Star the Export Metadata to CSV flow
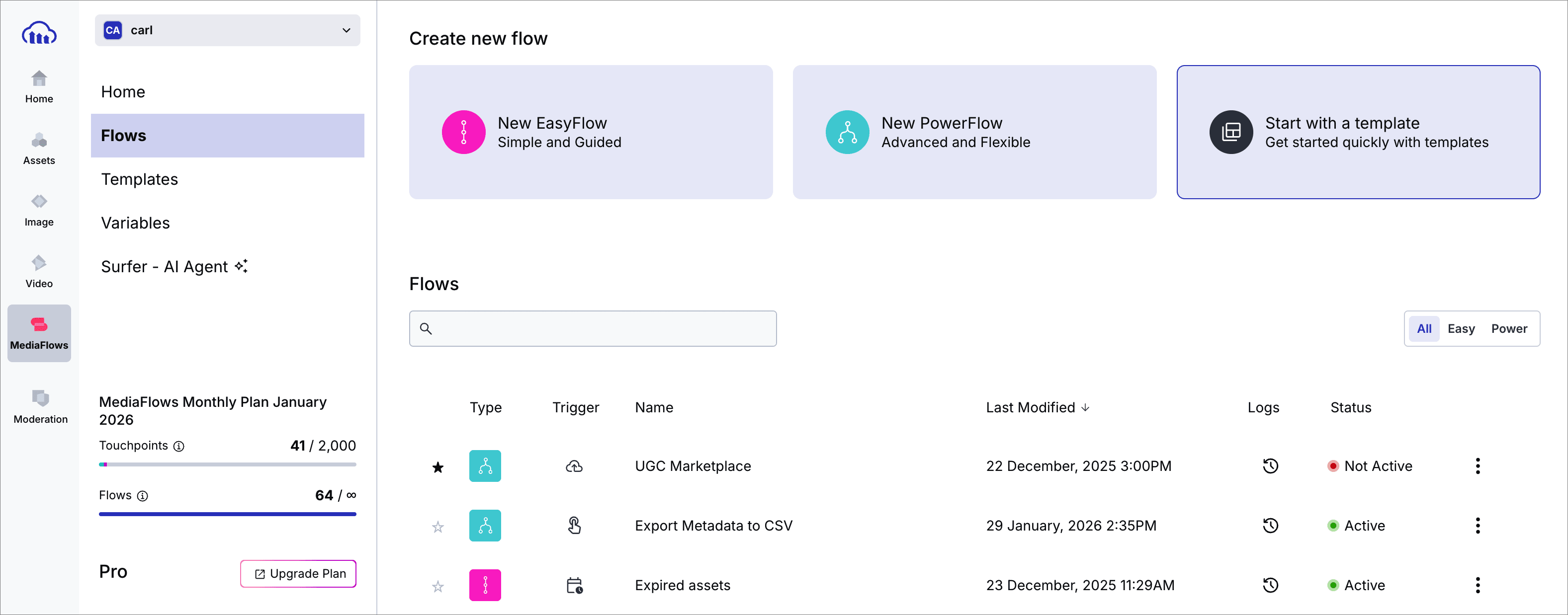This screenshot has height=615, width=1568. coord(437,527)
